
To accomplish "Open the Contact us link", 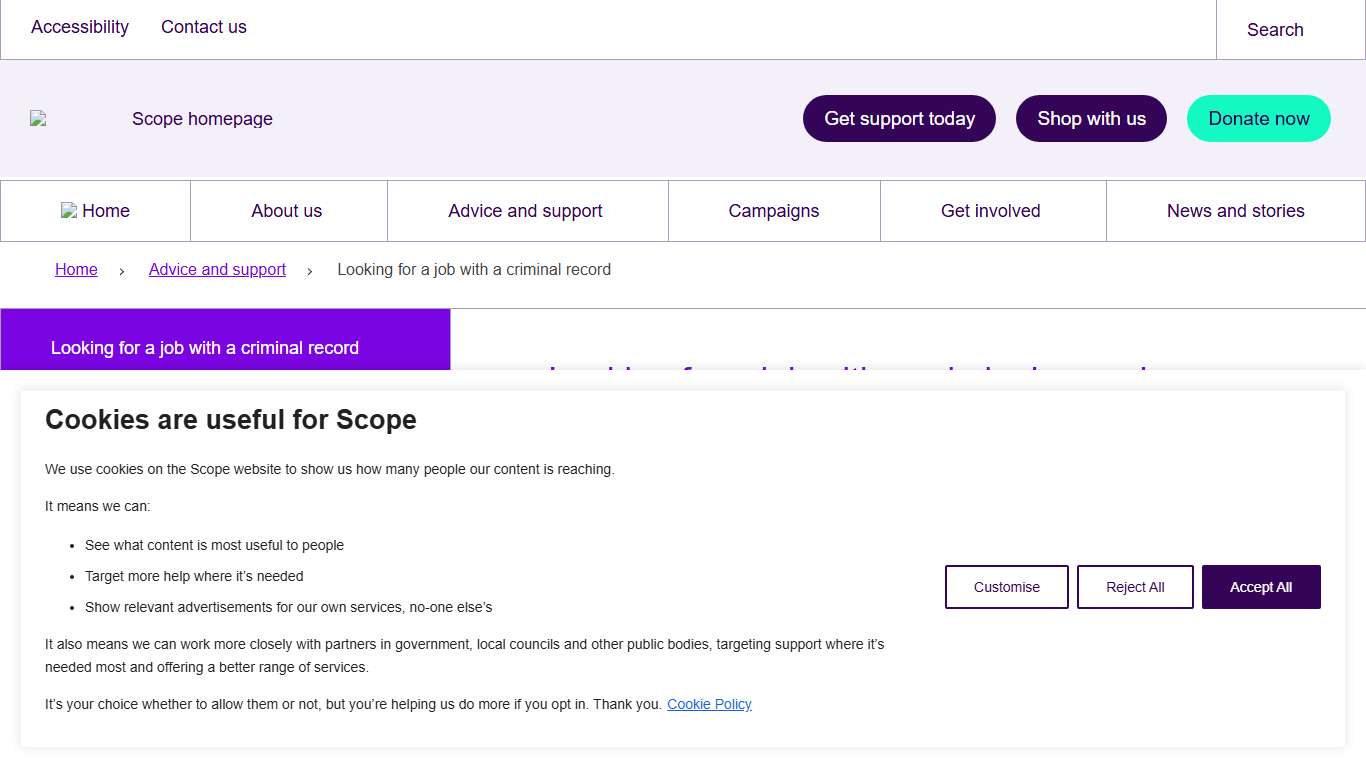I will [x=204, y=27].
